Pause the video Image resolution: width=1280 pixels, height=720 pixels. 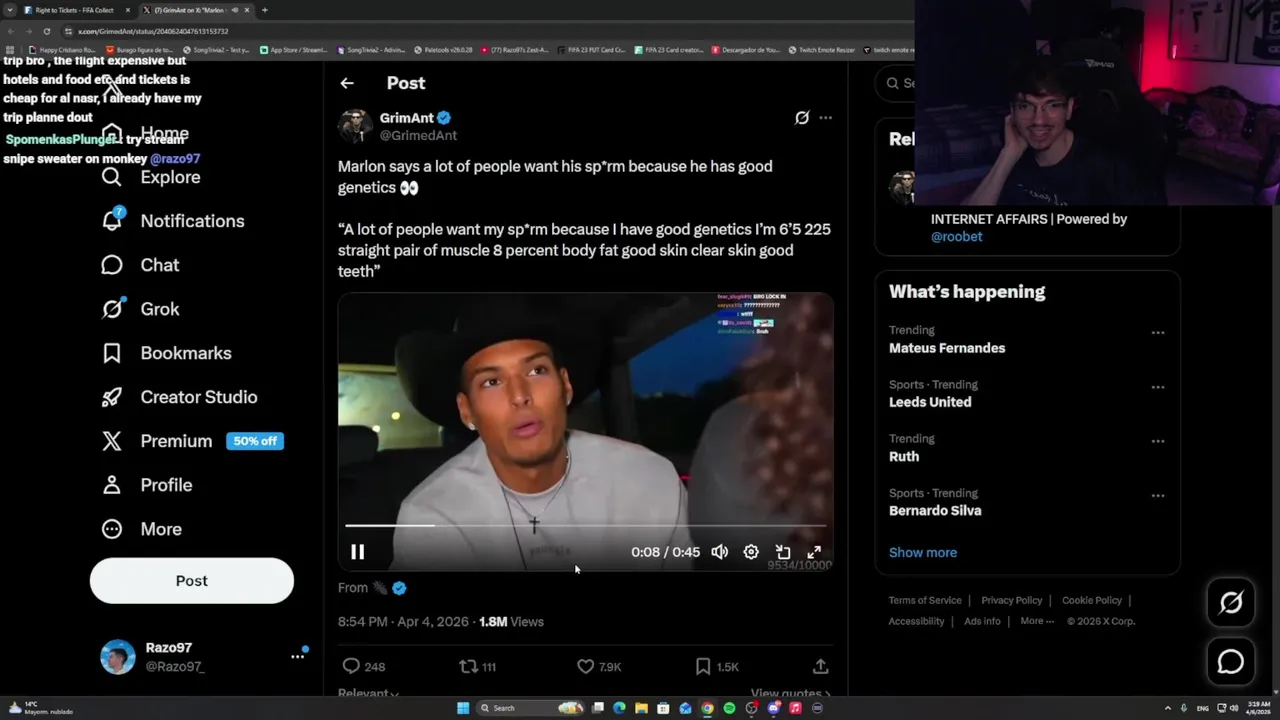357,552
